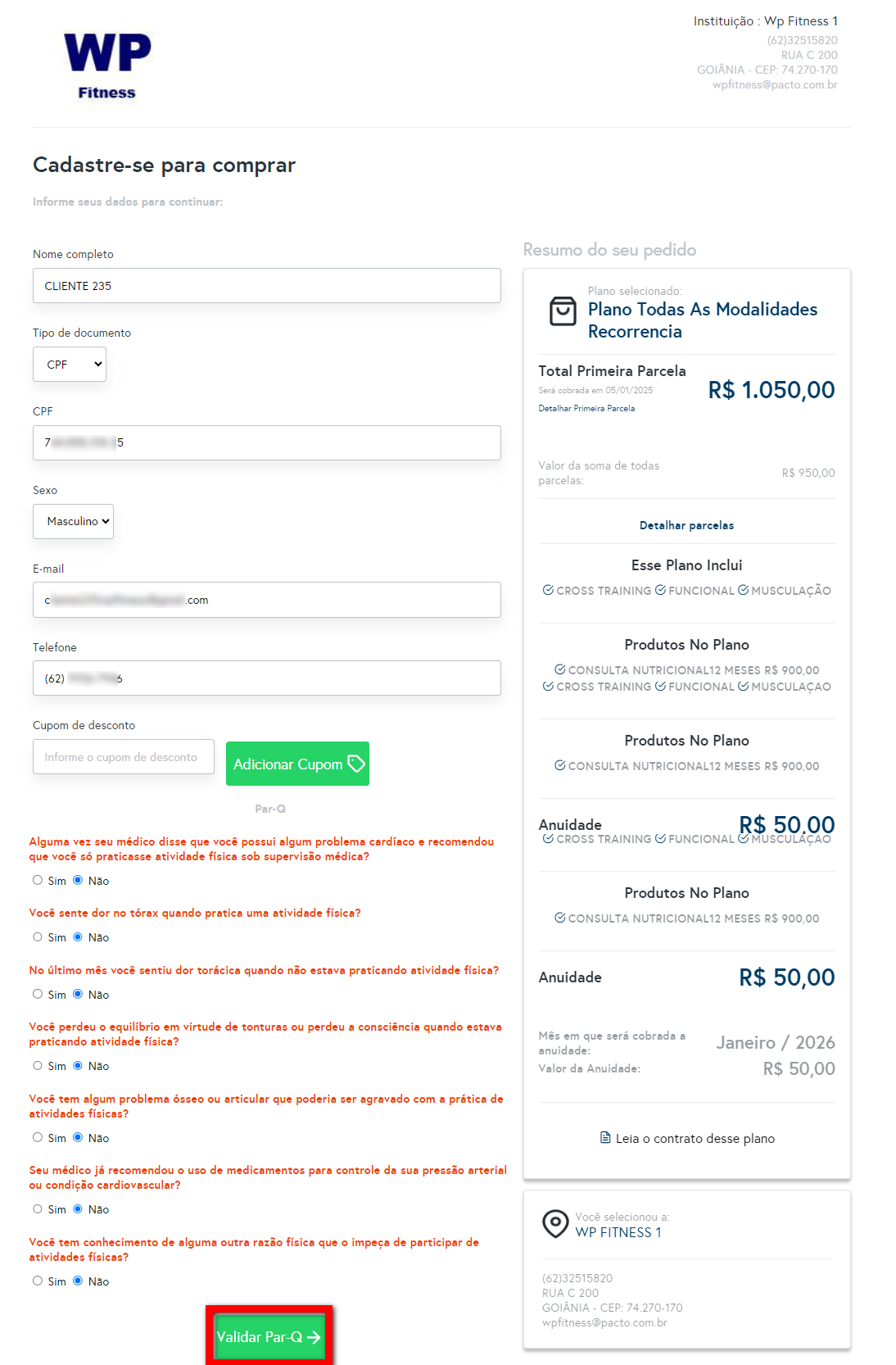The width and height of the screenshot is (896, 1365).
Task: Open Leia o contrato desse plano link
Action: [695, 1138]
